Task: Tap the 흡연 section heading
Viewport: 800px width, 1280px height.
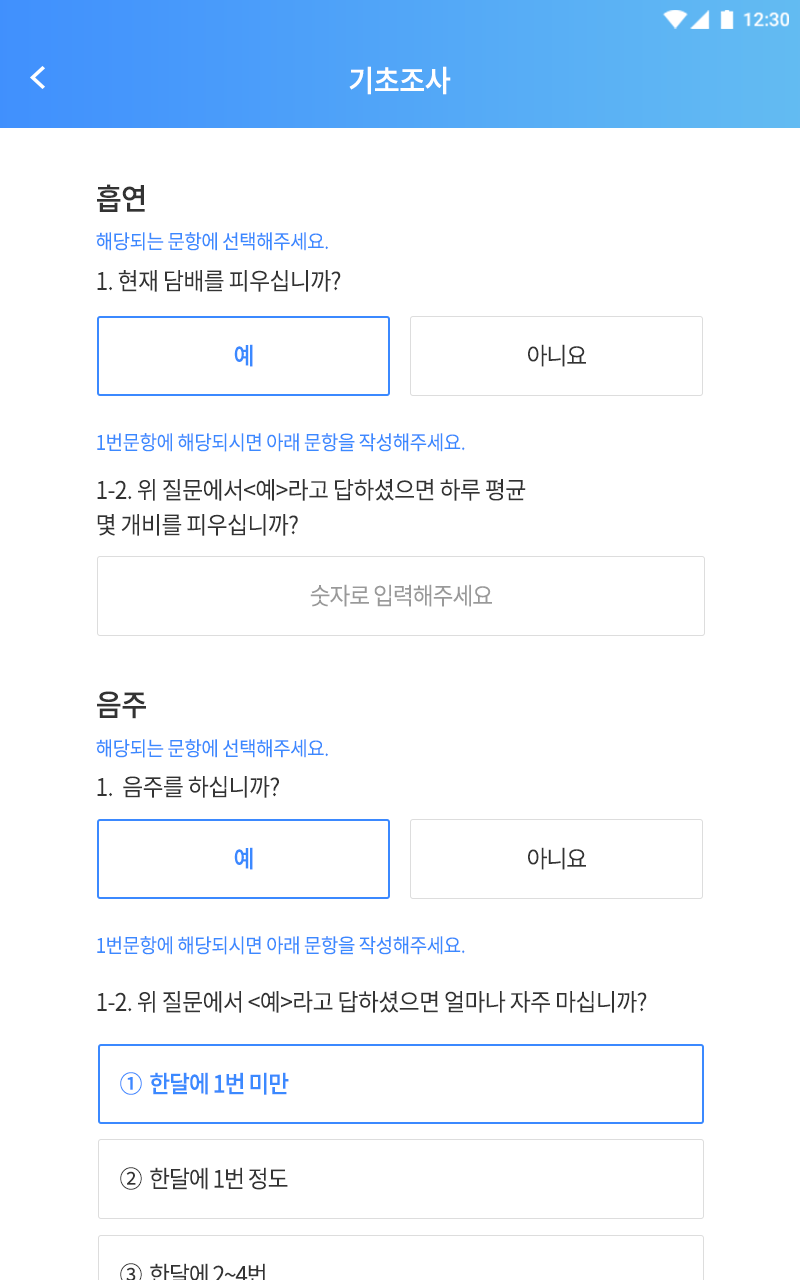Action: click(x=122, y=198)
